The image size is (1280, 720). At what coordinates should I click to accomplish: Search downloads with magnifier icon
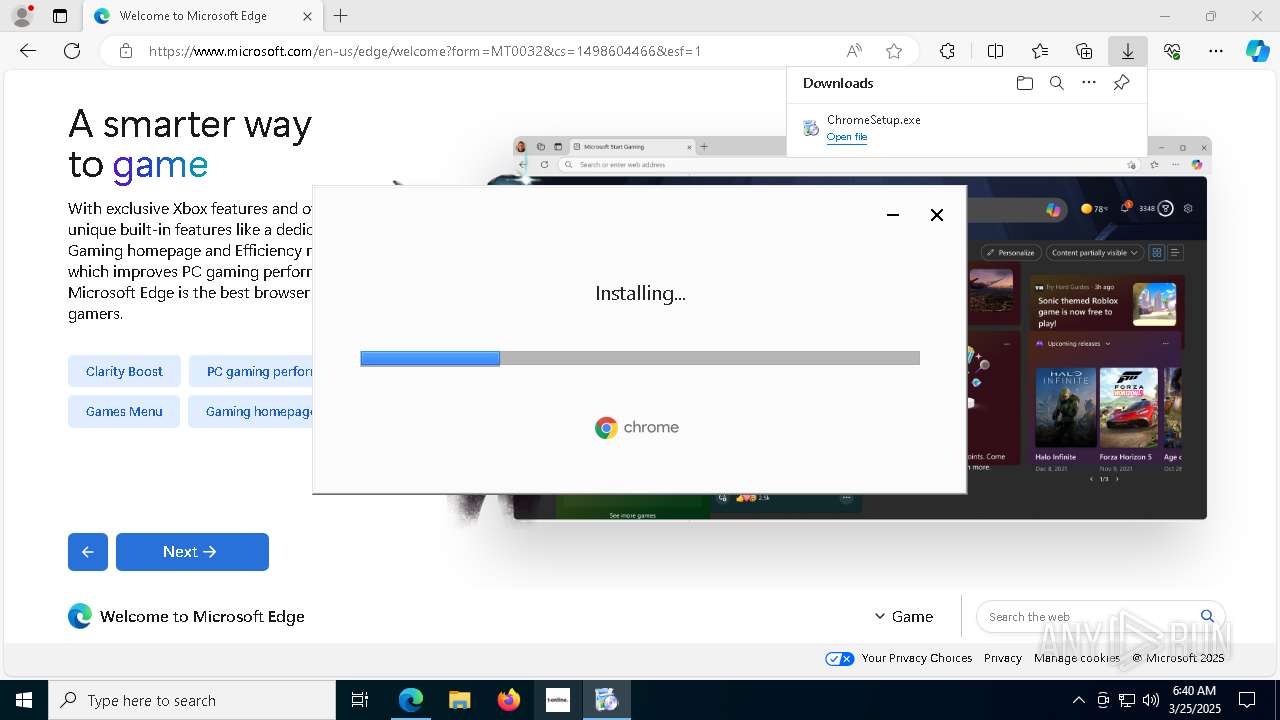tap(1056, 83)
